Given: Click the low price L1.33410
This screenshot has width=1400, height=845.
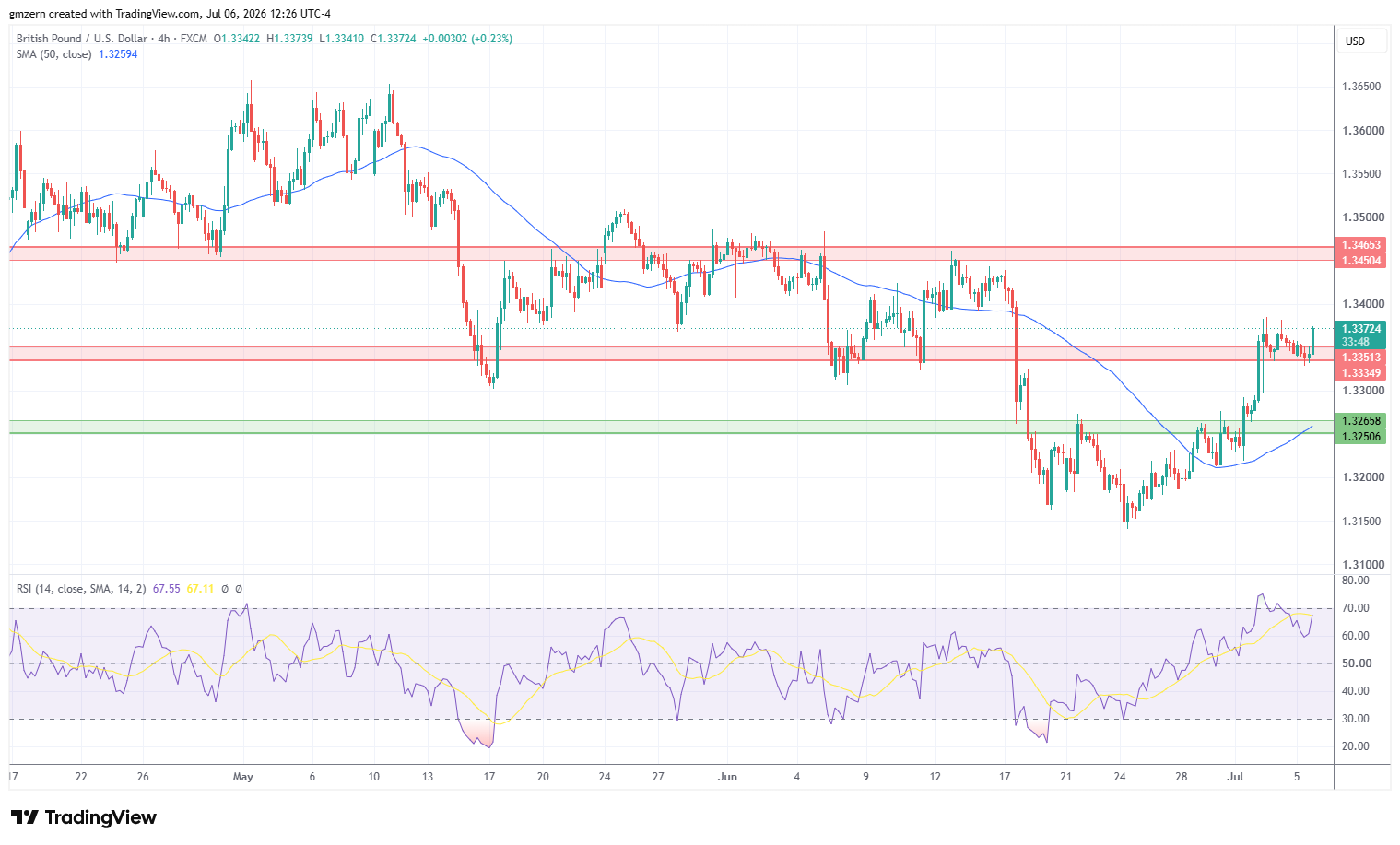Looking at the screenshot, I should (342, 39).
